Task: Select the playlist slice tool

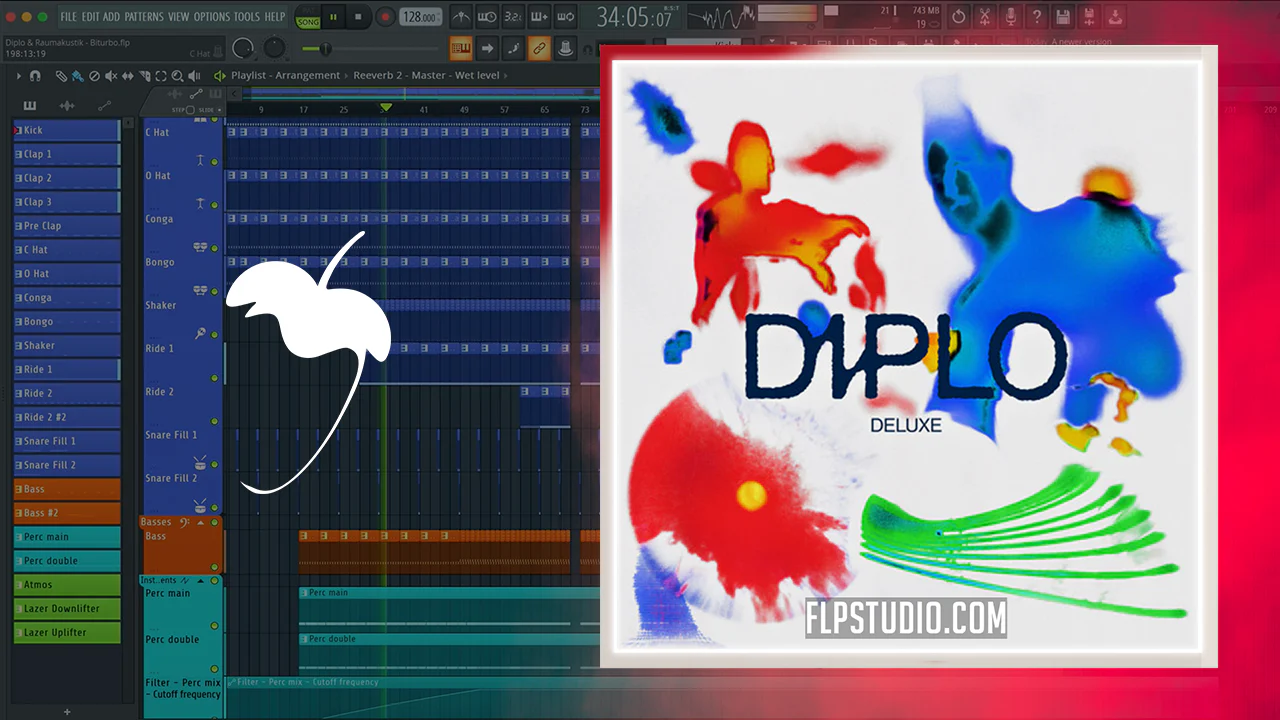Action: click(144, 76)
